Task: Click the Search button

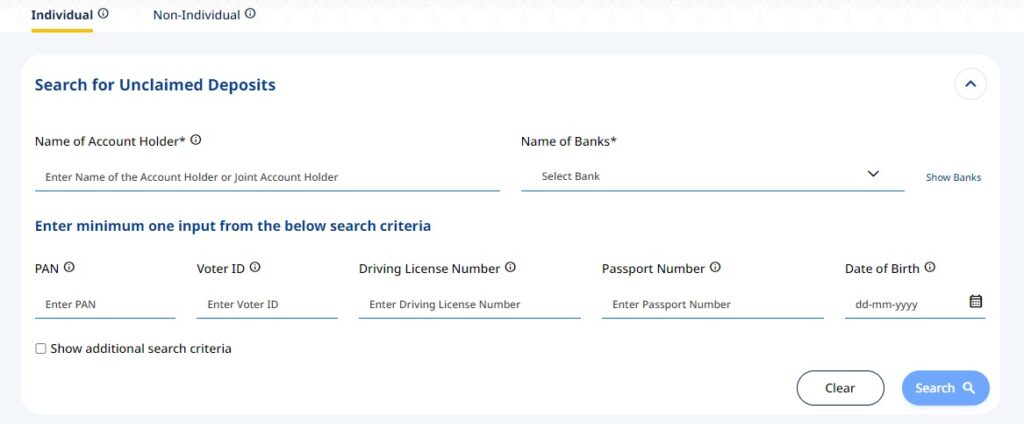Action: (945, 388)
